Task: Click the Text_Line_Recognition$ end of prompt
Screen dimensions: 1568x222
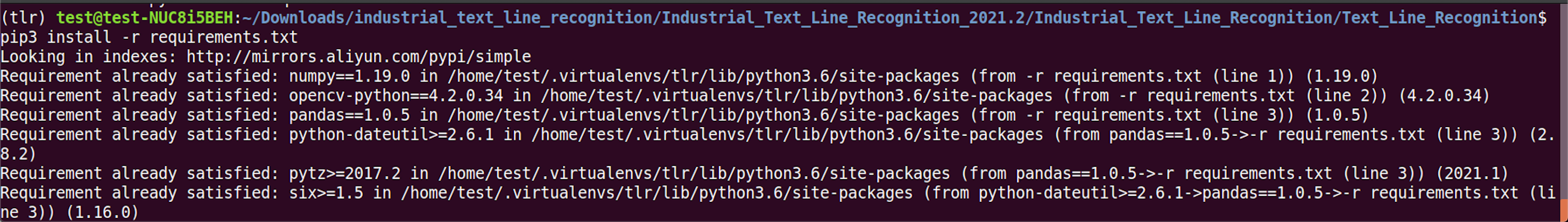Action: pyautogui.click(x=1444, y=18)
